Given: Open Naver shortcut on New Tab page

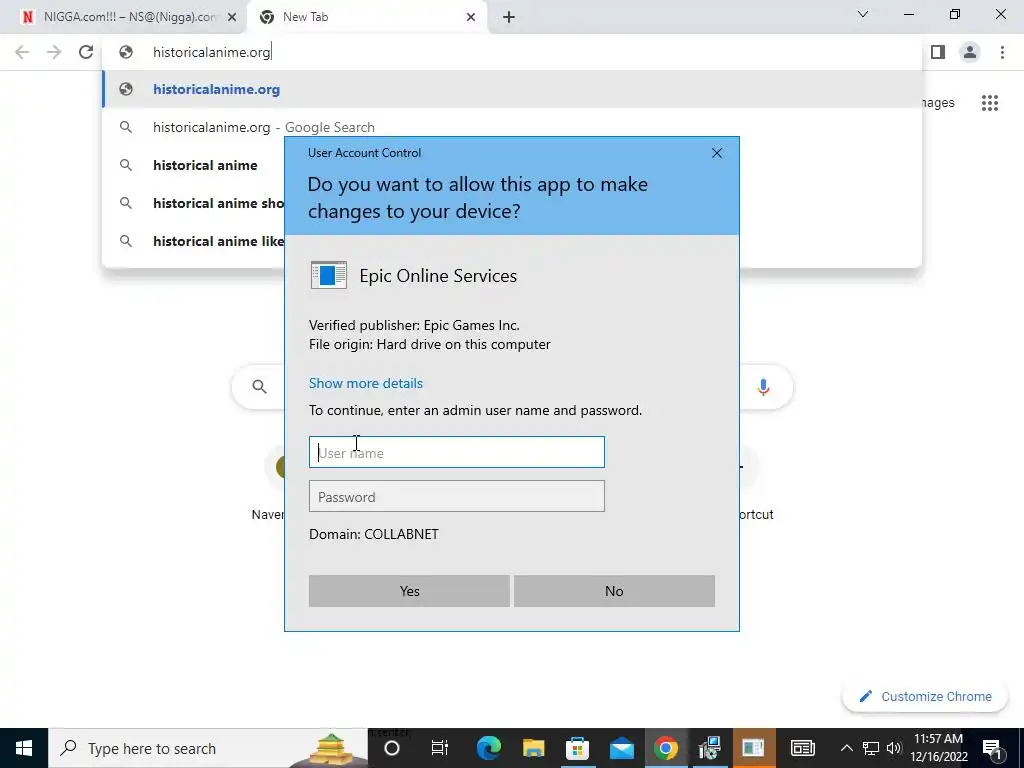Looking at the screenshot, I should click(268, 485).
